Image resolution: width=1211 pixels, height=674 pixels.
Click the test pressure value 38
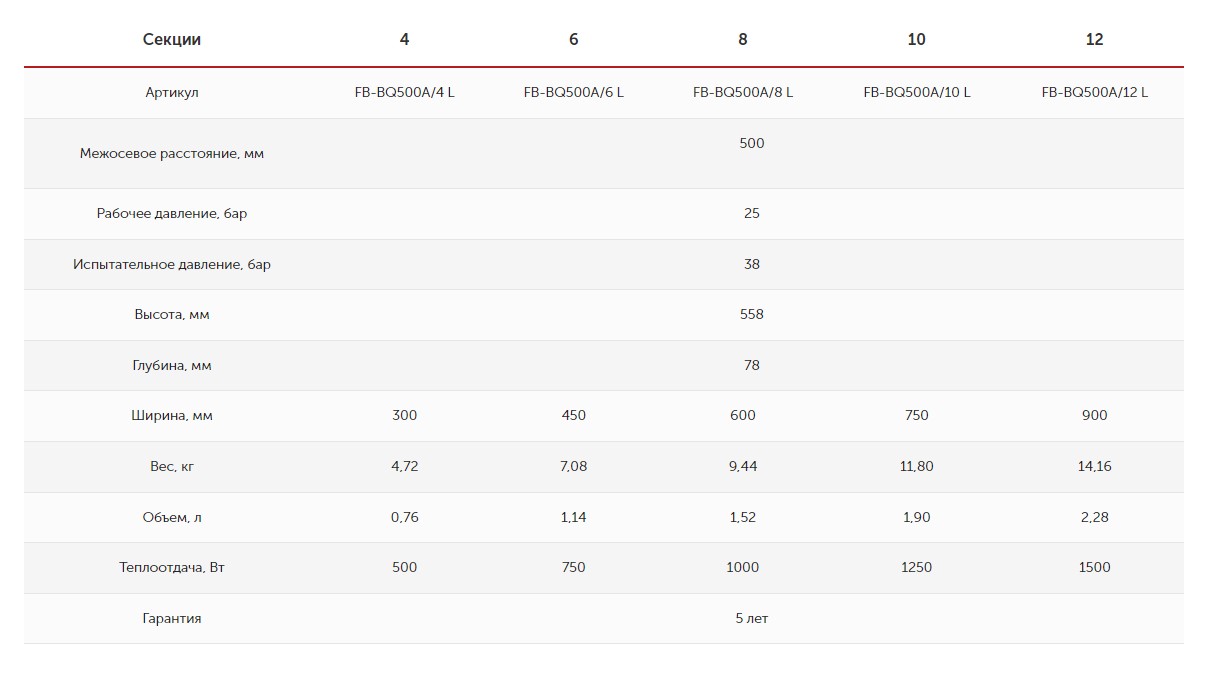tap(752, 264)
